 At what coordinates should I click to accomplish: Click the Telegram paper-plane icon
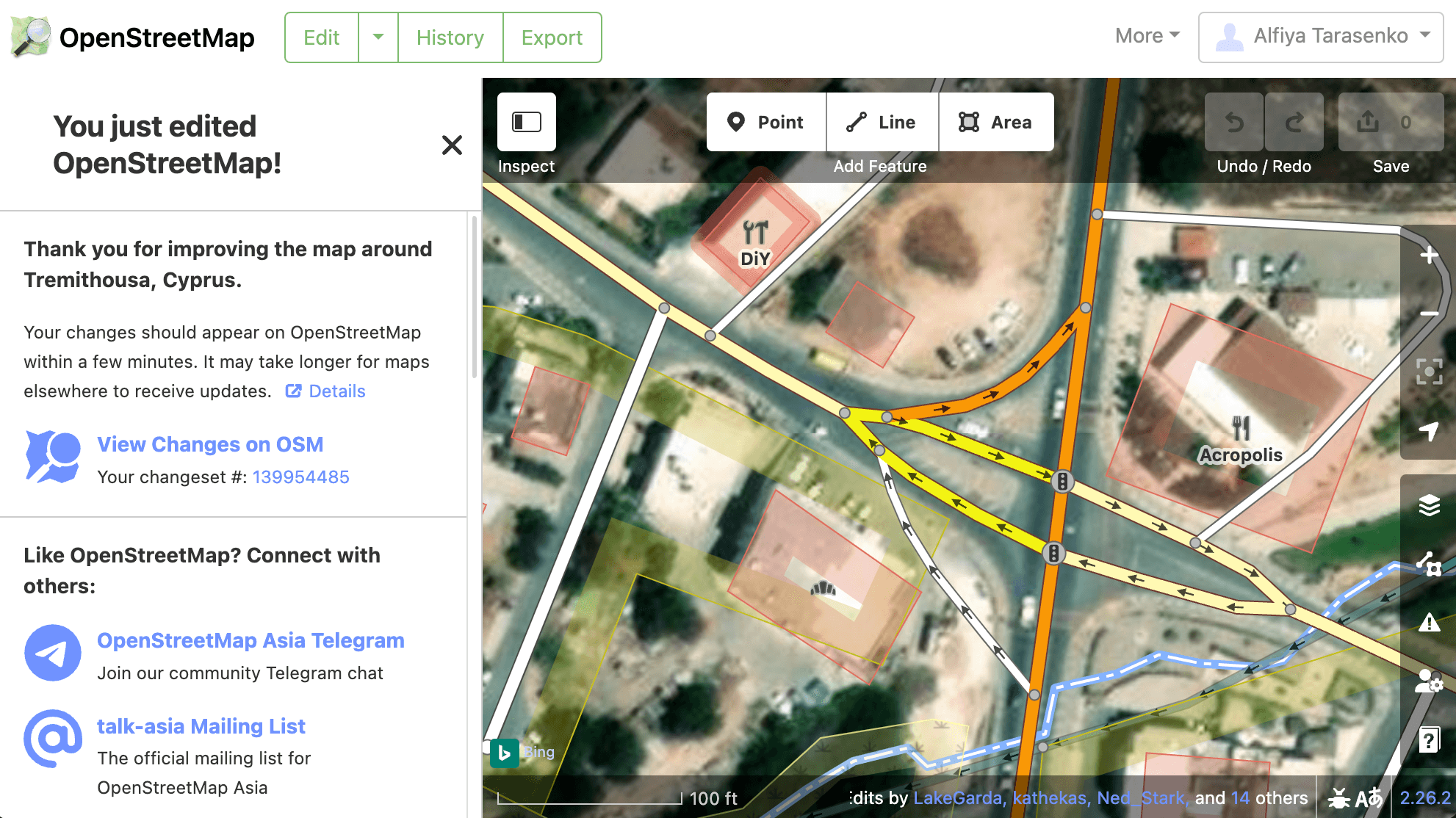click(x=53, y=653)
